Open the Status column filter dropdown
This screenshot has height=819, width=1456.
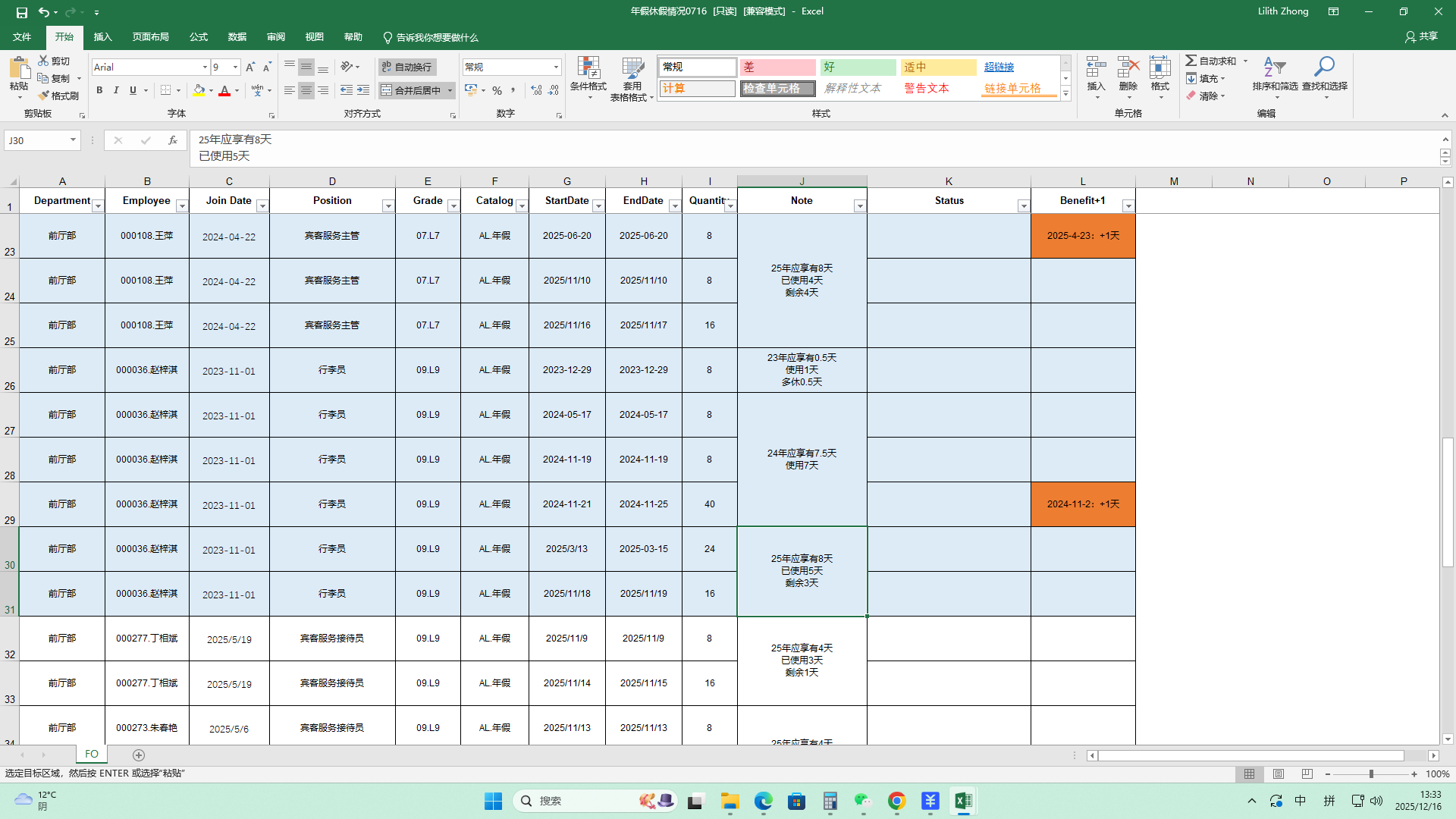coord(1023,206)
